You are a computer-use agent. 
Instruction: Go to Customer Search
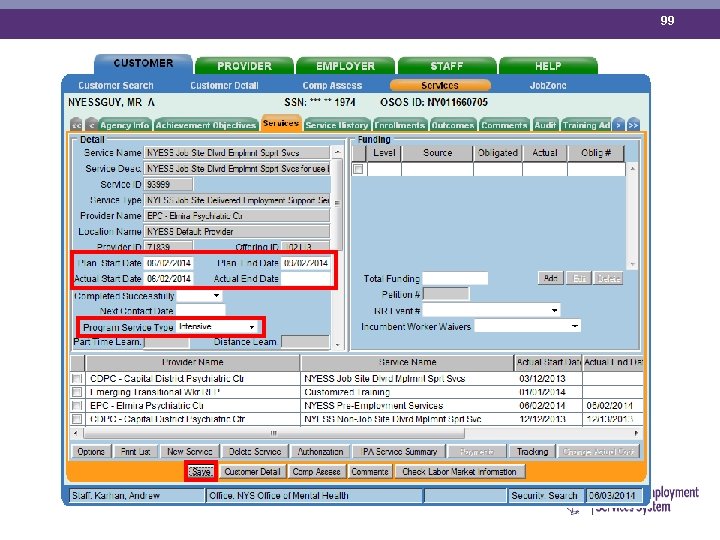116,85
